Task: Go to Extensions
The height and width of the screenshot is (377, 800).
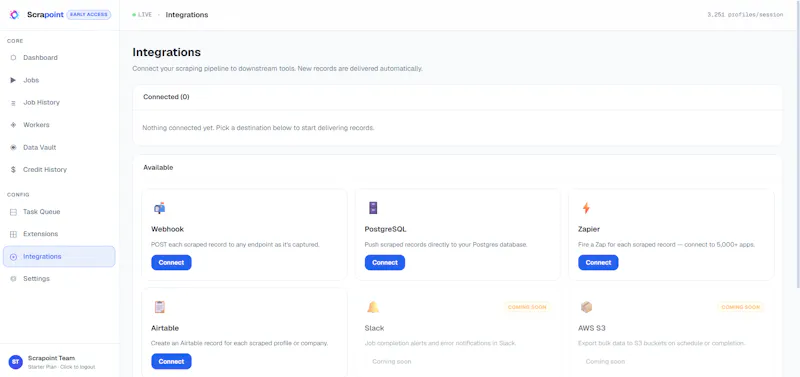Action: click(59, 234)
